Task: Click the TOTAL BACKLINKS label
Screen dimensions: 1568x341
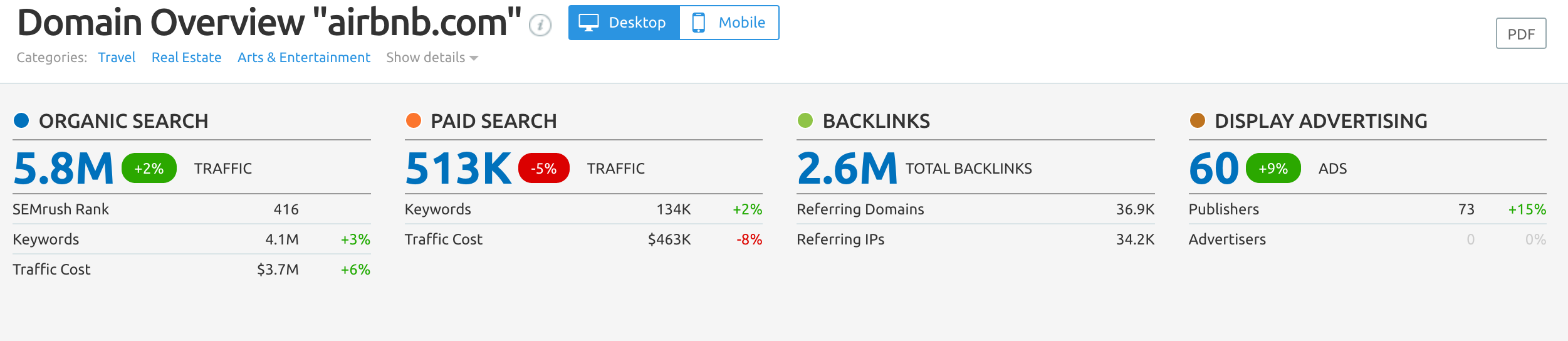Action: [969, 169]
